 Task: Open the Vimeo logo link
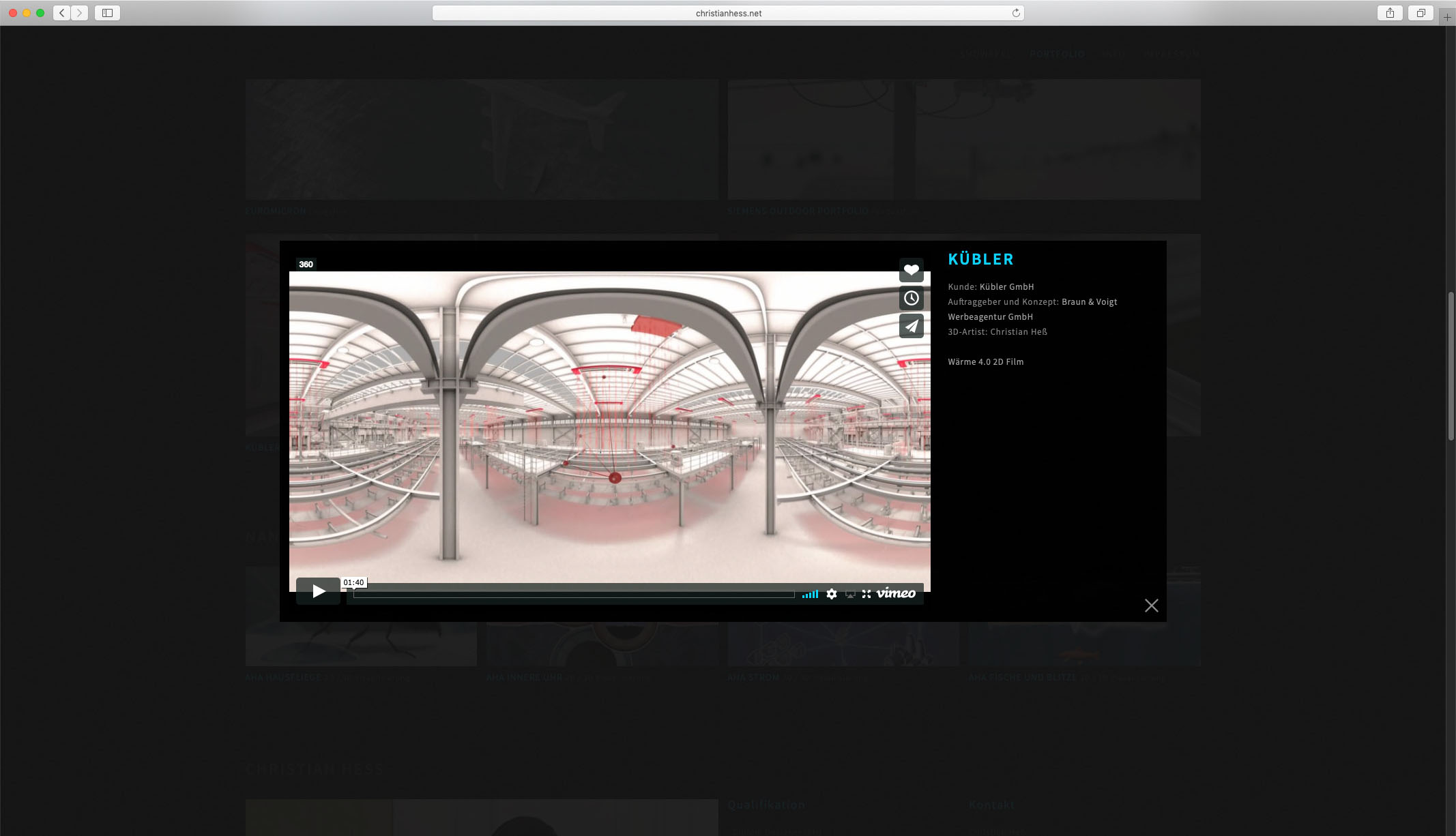896,593
